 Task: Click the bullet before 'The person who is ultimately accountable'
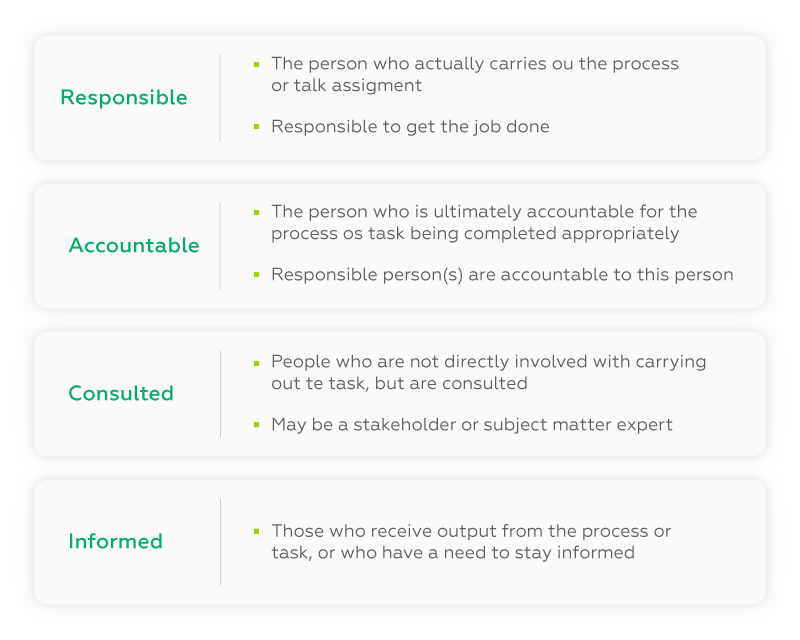coord(257,212)
